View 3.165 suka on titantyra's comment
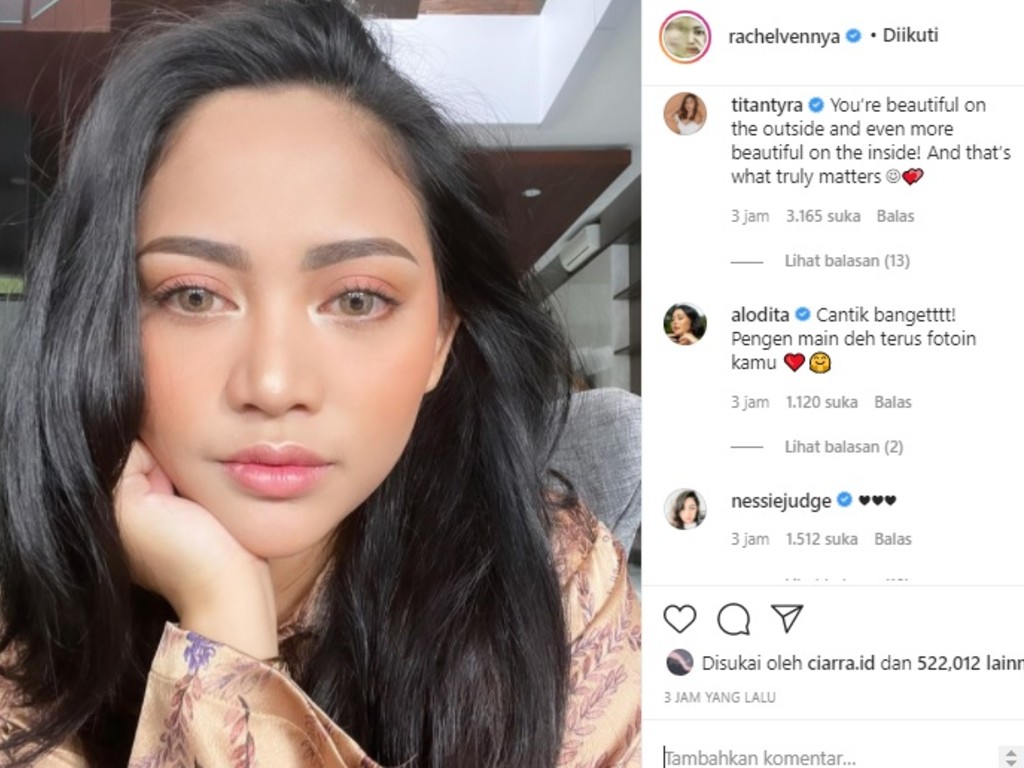The width and height of the screenshot is (1024, 768). tap(823, 216)
